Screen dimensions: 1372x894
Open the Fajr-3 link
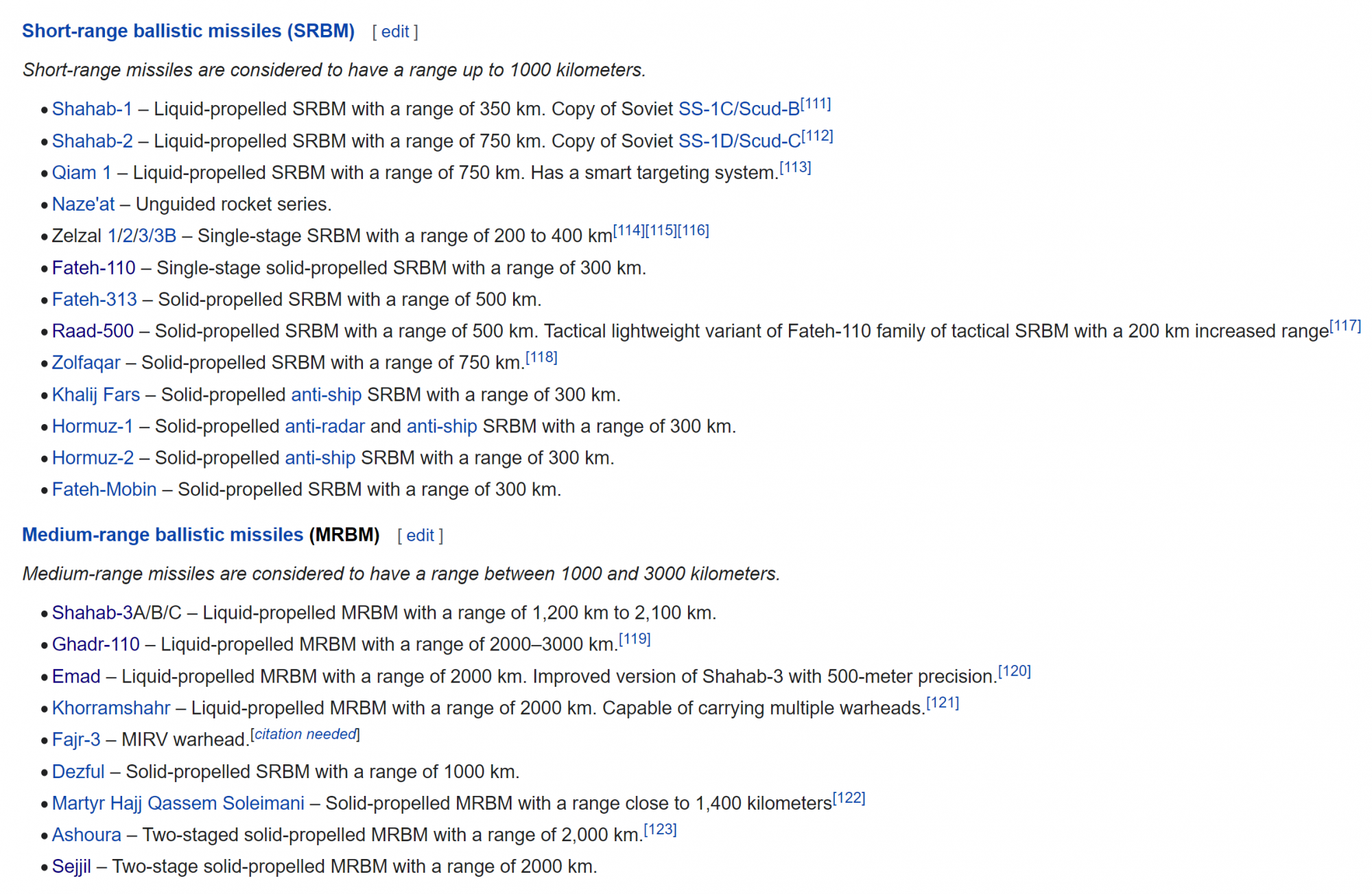(x=76, y=740)
